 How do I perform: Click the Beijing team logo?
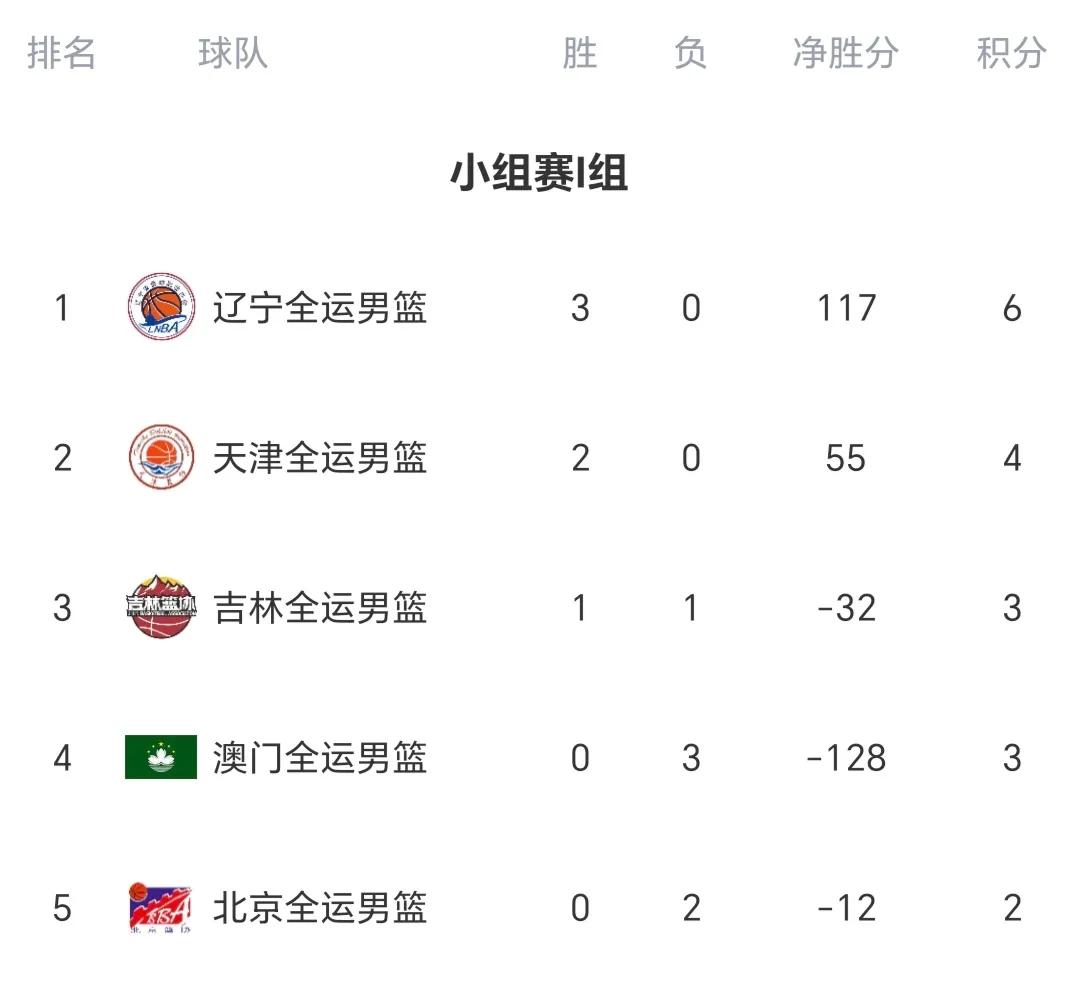[160, 907]
